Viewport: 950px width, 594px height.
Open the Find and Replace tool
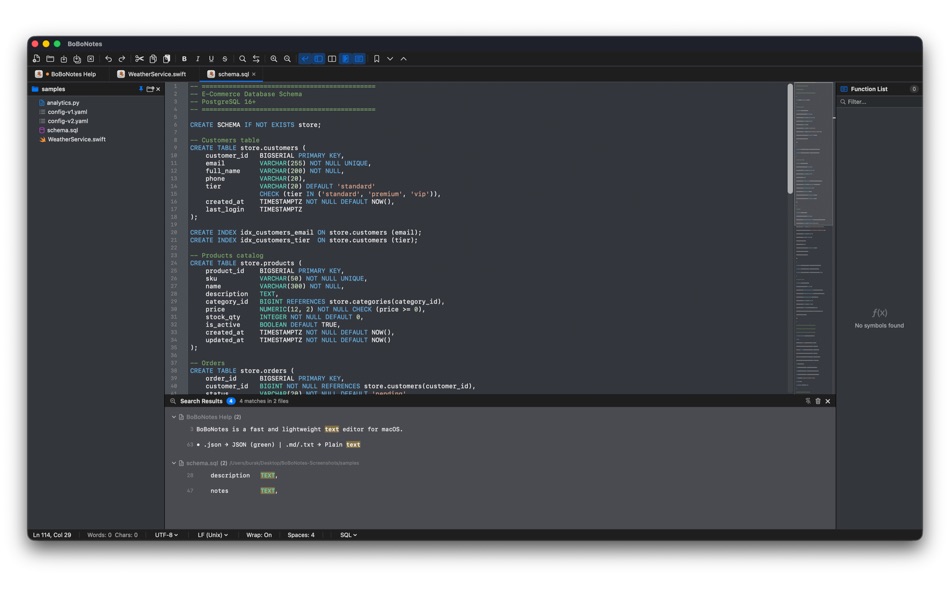point(257,58)
